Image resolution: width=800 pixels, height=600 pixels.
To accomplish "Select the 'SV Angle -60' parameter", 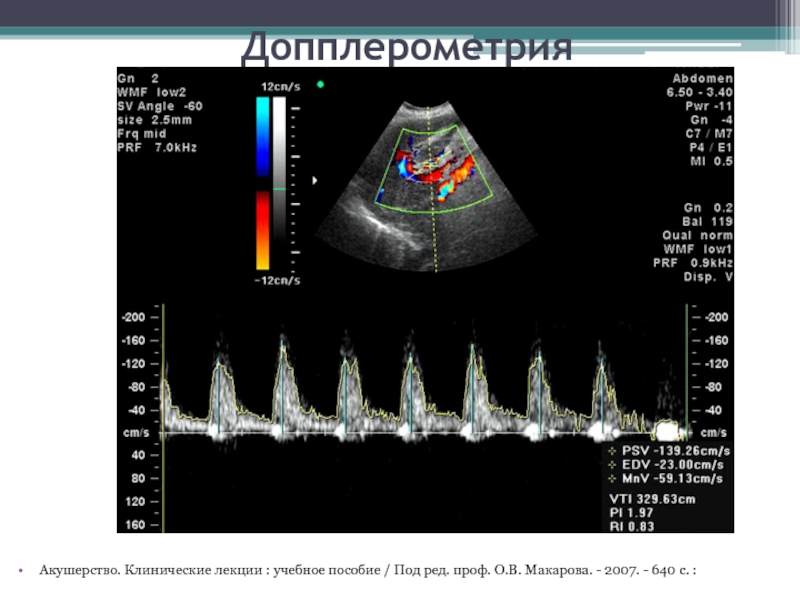I will click(160, 106).
